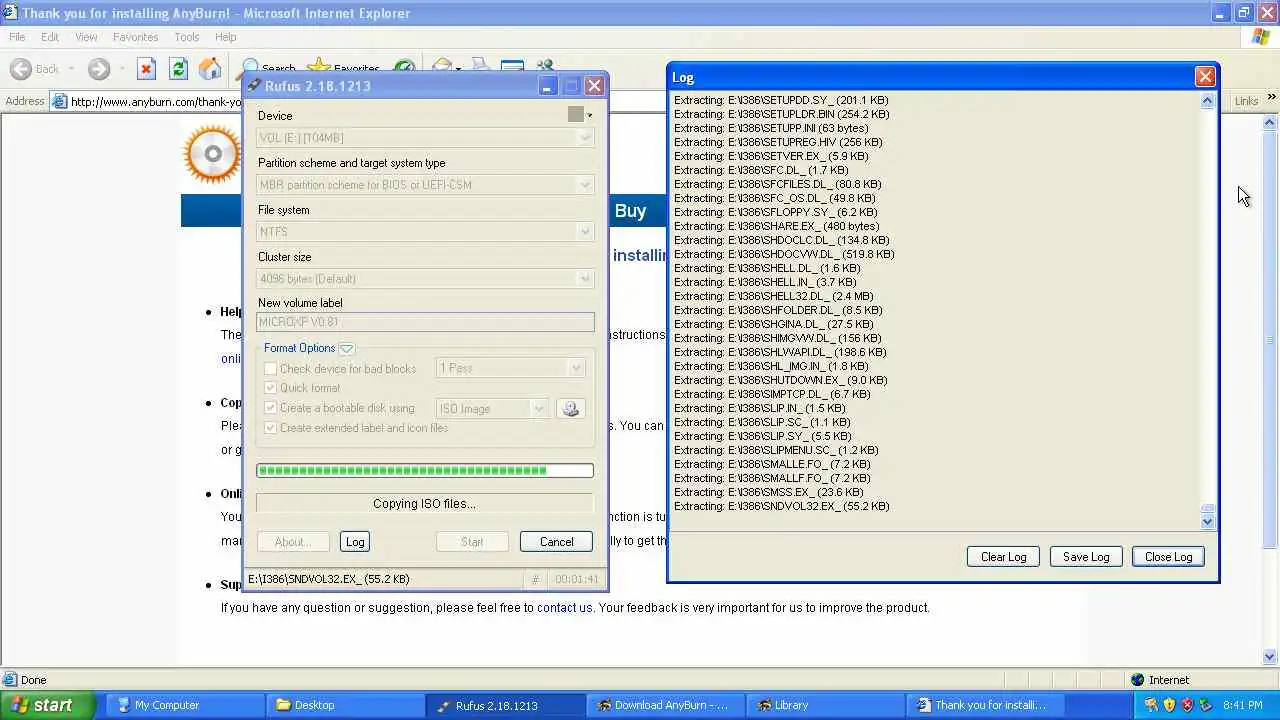Click the Save Log button

tap(1086, 557)
